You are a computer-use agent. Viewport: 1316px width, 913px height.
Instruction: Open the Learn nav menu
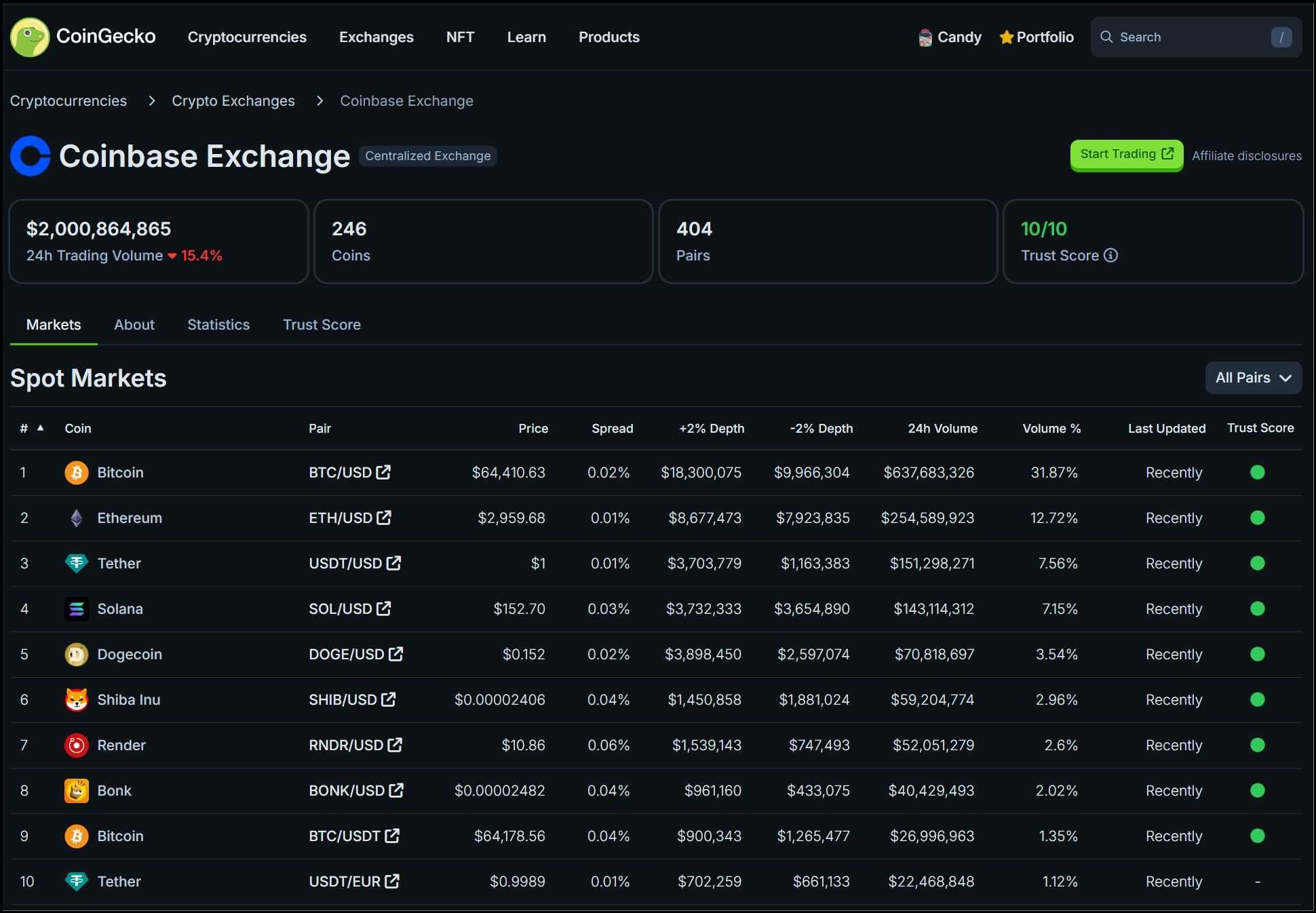[x=526, y=37]
